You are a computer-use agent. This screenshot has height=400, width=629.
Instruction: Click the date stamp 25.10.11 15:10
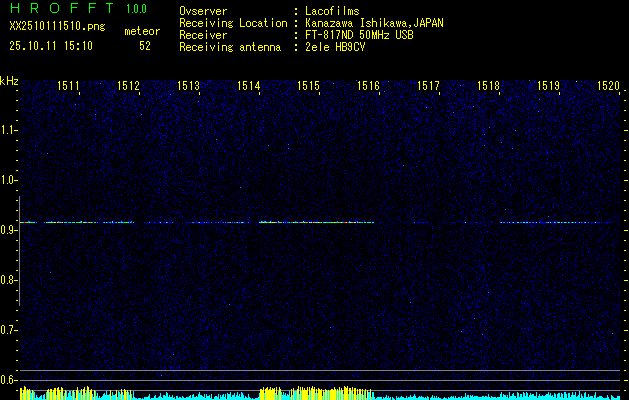[x=51, y=46]
